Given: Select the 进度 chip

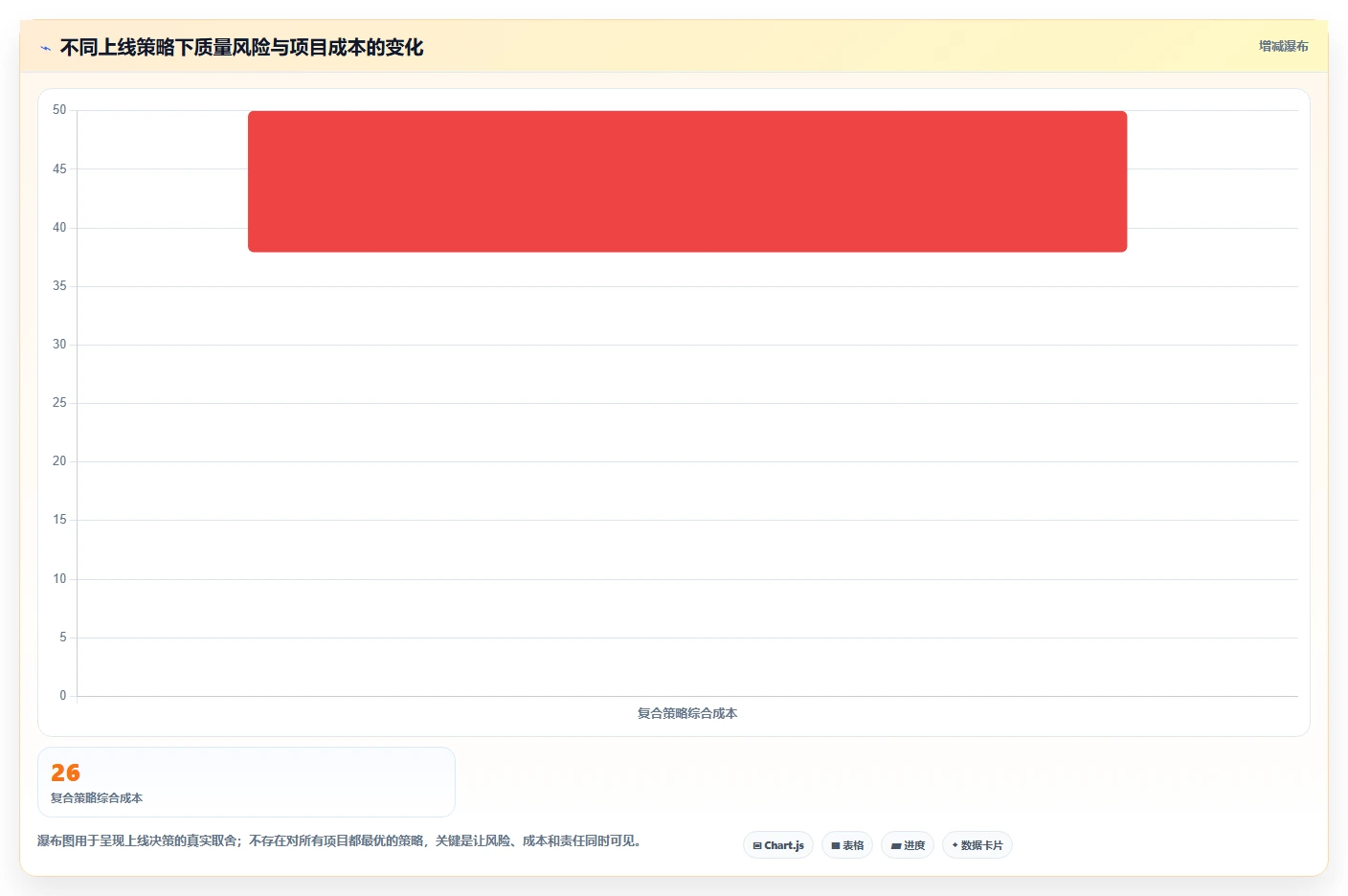Looking at the screenshot, I should pos(908,845).
